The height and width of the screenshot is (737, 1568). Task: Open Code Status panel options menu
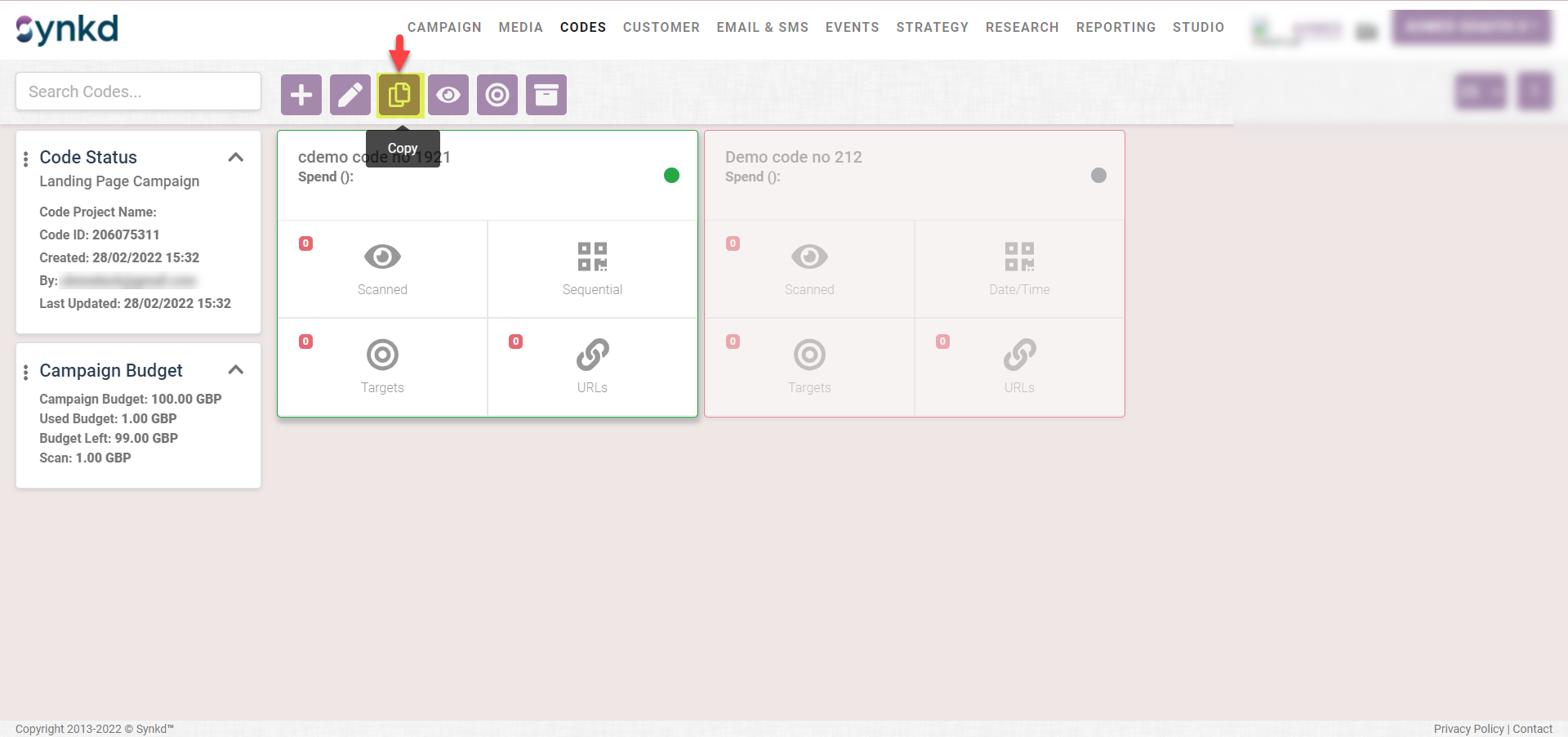[x=26, y=159]
